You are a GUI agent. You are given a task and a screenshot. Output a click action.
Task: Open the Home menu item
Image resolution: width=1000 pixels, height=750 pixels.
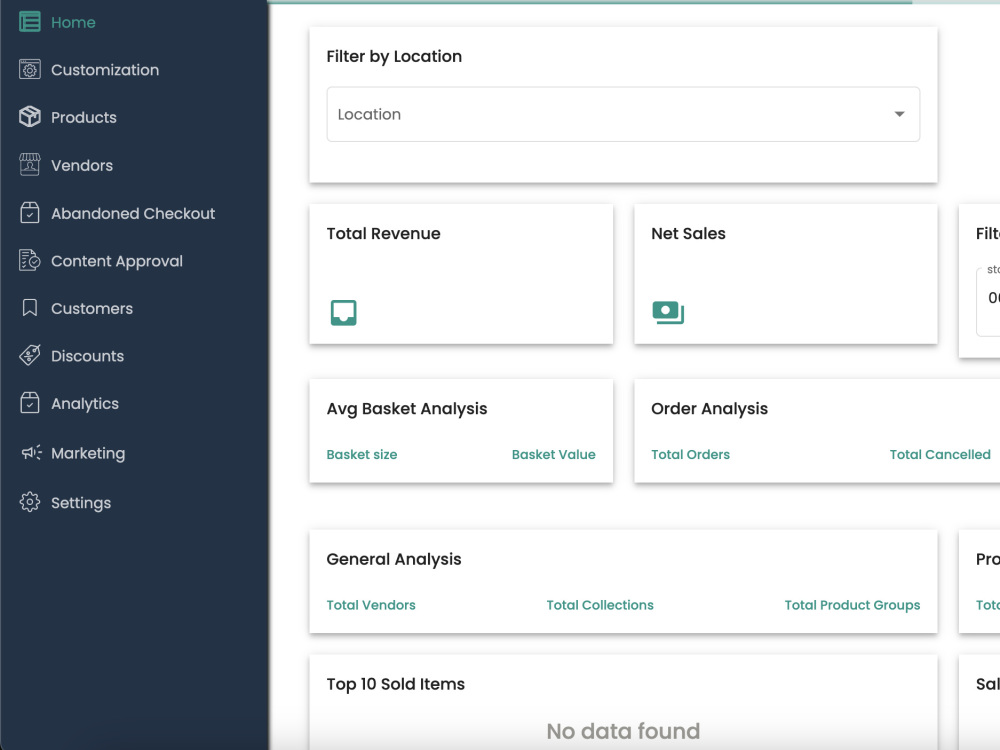pyautogui.click(x=73, y=22)
